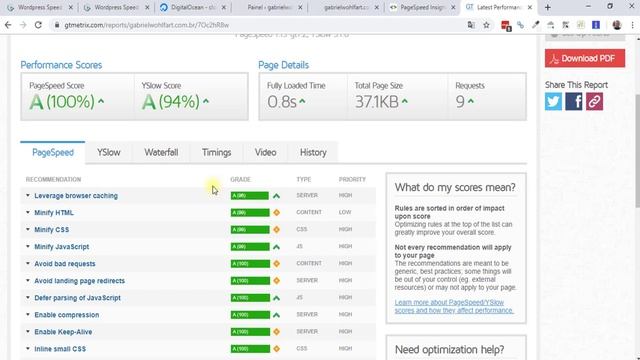Expand Minify CSS recommendation
The image size is (640, 360).
(28, 229)
